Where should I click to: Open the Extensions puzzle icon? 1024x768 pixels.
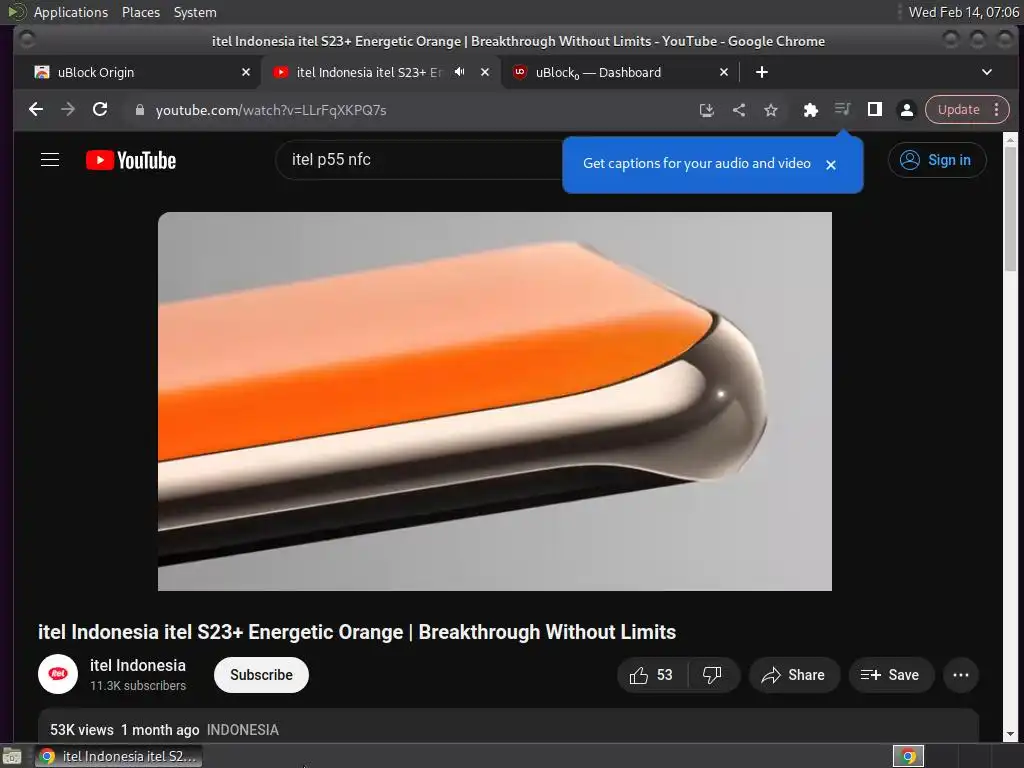pos(810,110)
